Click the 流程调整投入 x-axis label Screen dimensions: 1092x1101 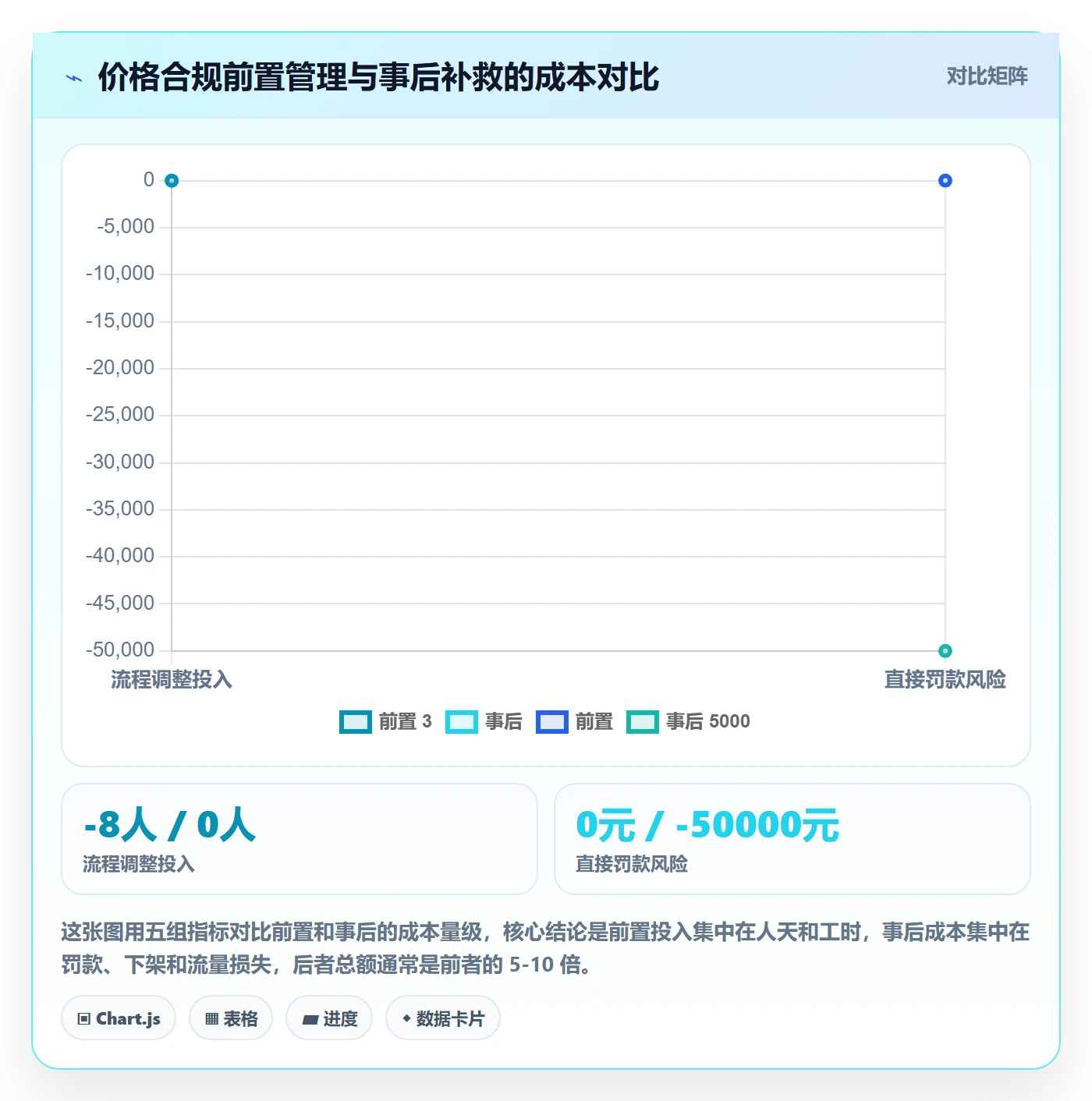[172, 679]
